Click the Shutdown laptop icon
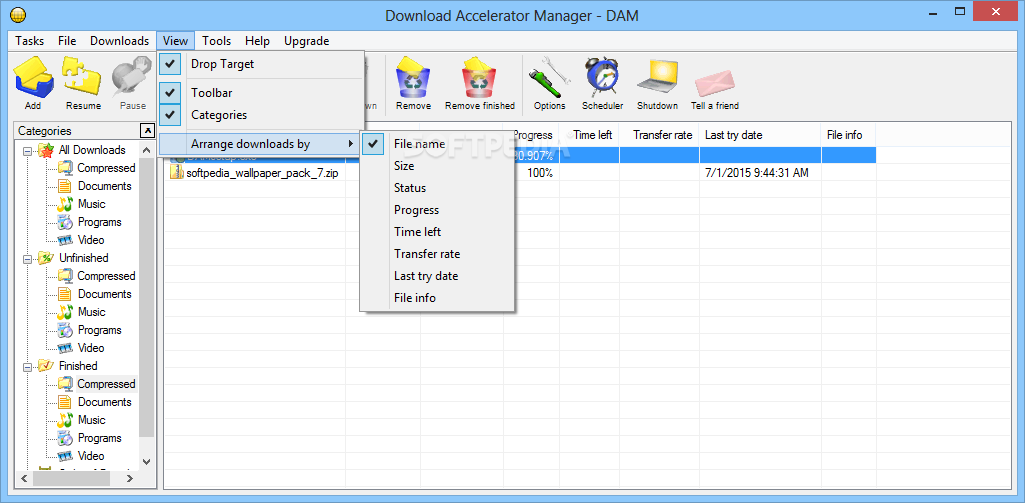Viewport: 1025px width, 503px height. pyautogui.click(x=657, y=78)
